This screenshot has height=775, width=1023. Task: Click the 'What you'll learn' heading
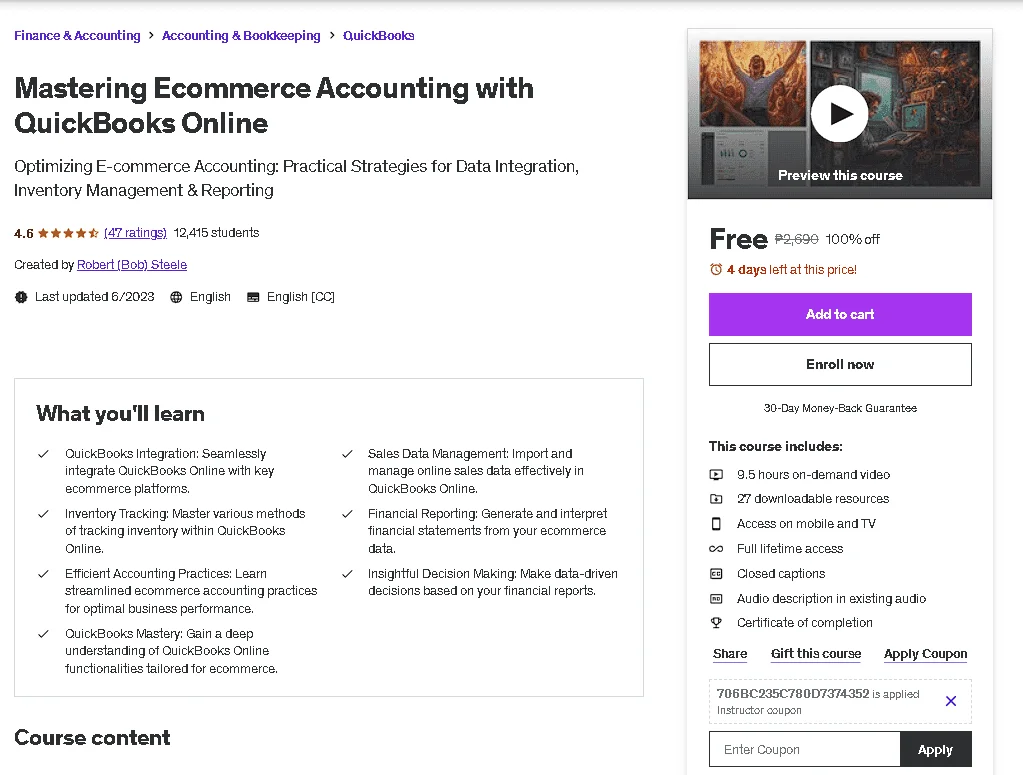tap(120, 414)
